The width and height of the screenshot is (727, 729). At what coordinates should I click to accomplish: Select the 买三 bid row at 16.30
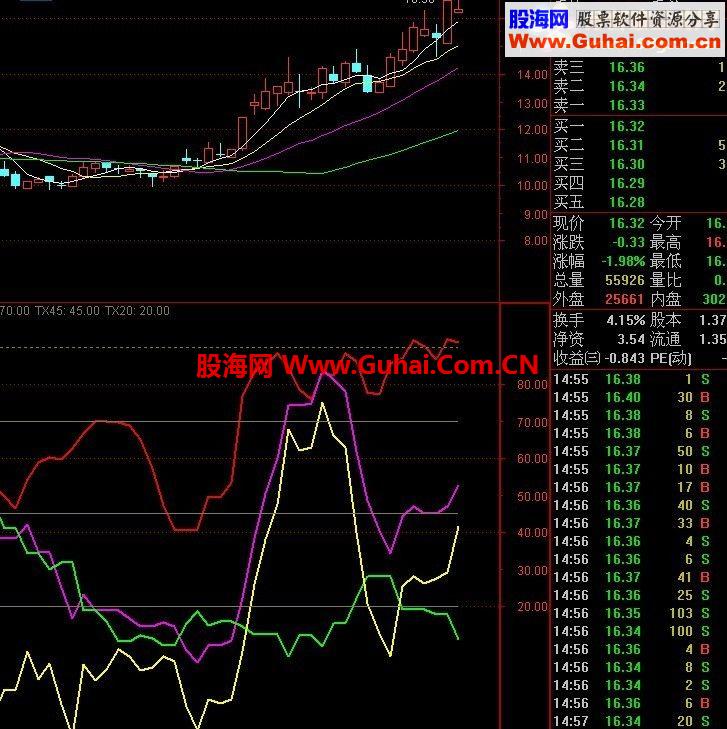point(639,165)
